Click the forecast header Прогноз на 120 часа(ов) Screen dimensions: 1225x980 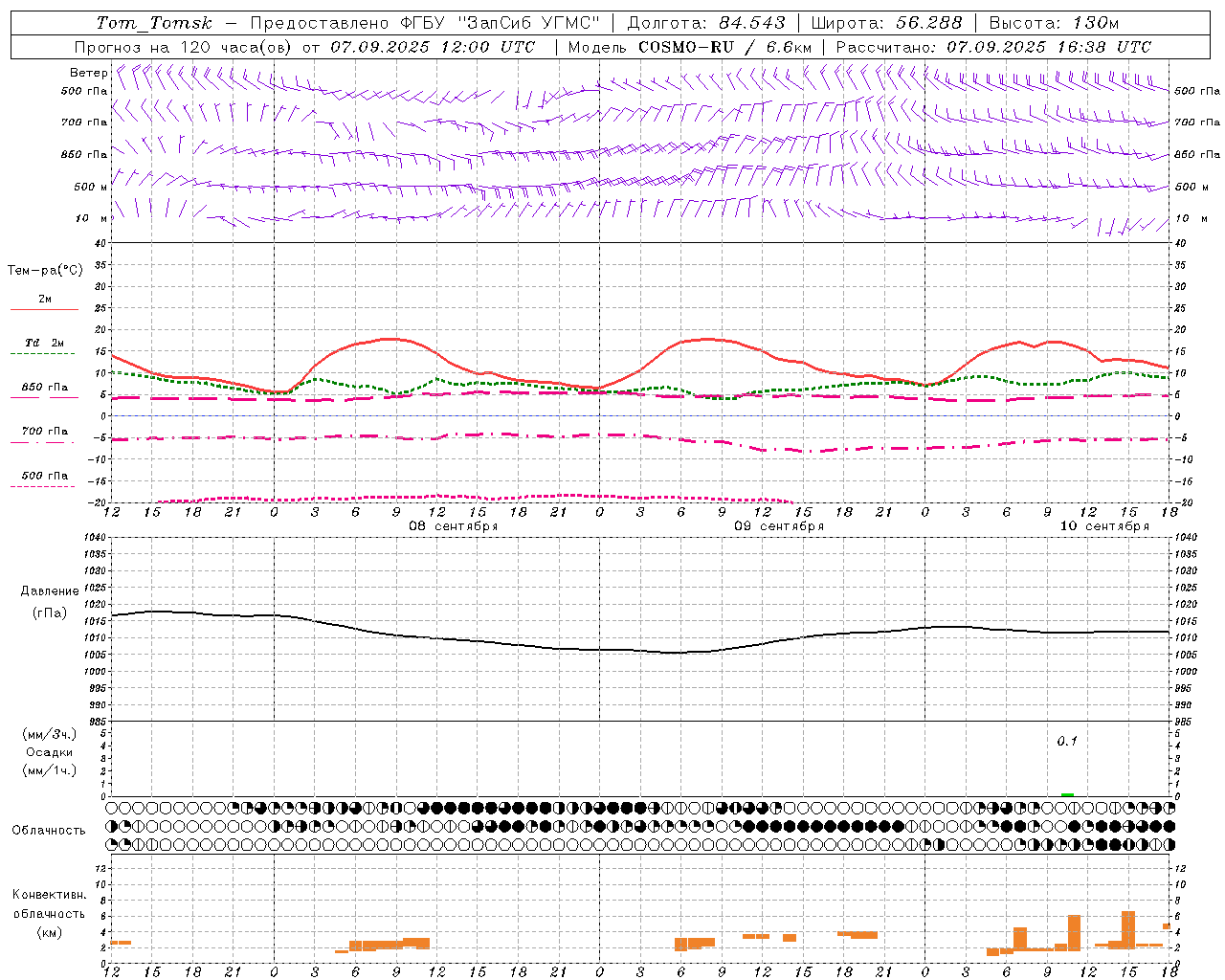point(184,47)
